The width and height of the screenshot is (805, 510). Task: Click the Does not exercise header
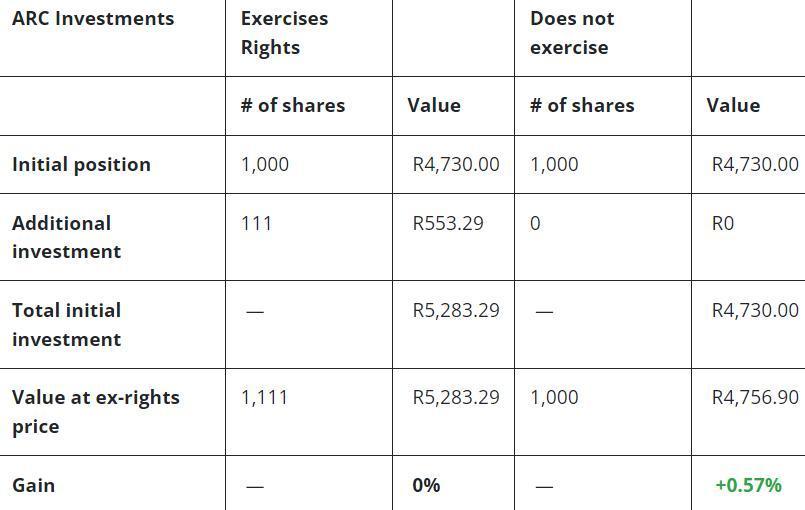click(572, 33)
